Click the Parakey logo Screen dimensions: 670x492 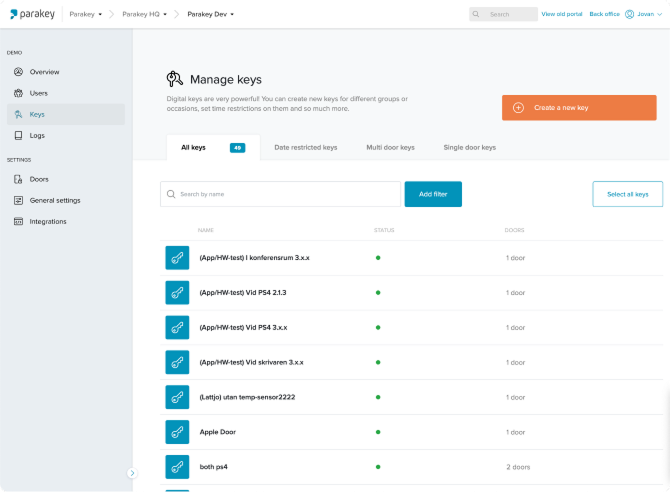(x=32, y=14)
